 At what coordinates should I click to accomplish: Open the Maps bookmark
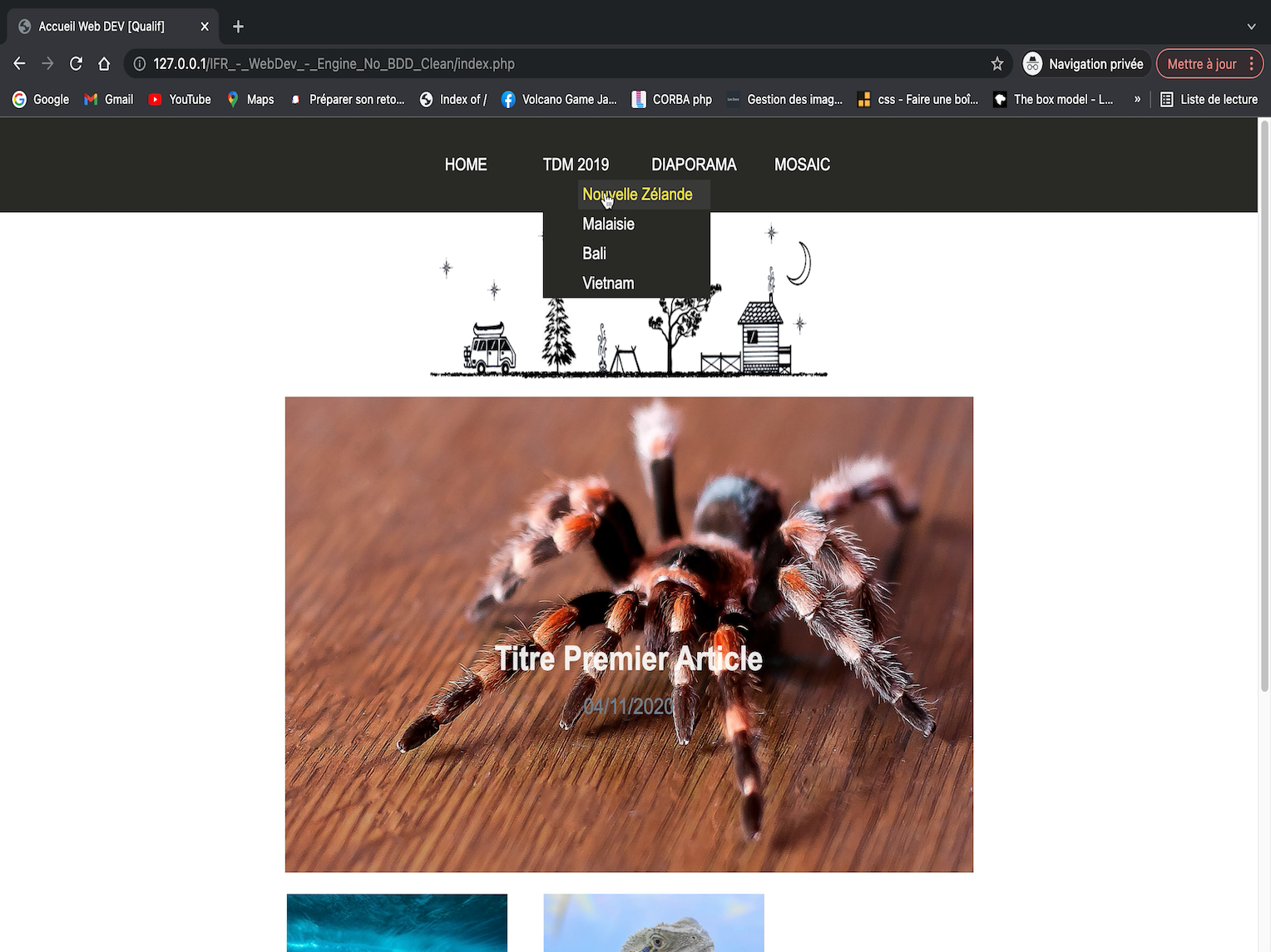click(250, 100)
